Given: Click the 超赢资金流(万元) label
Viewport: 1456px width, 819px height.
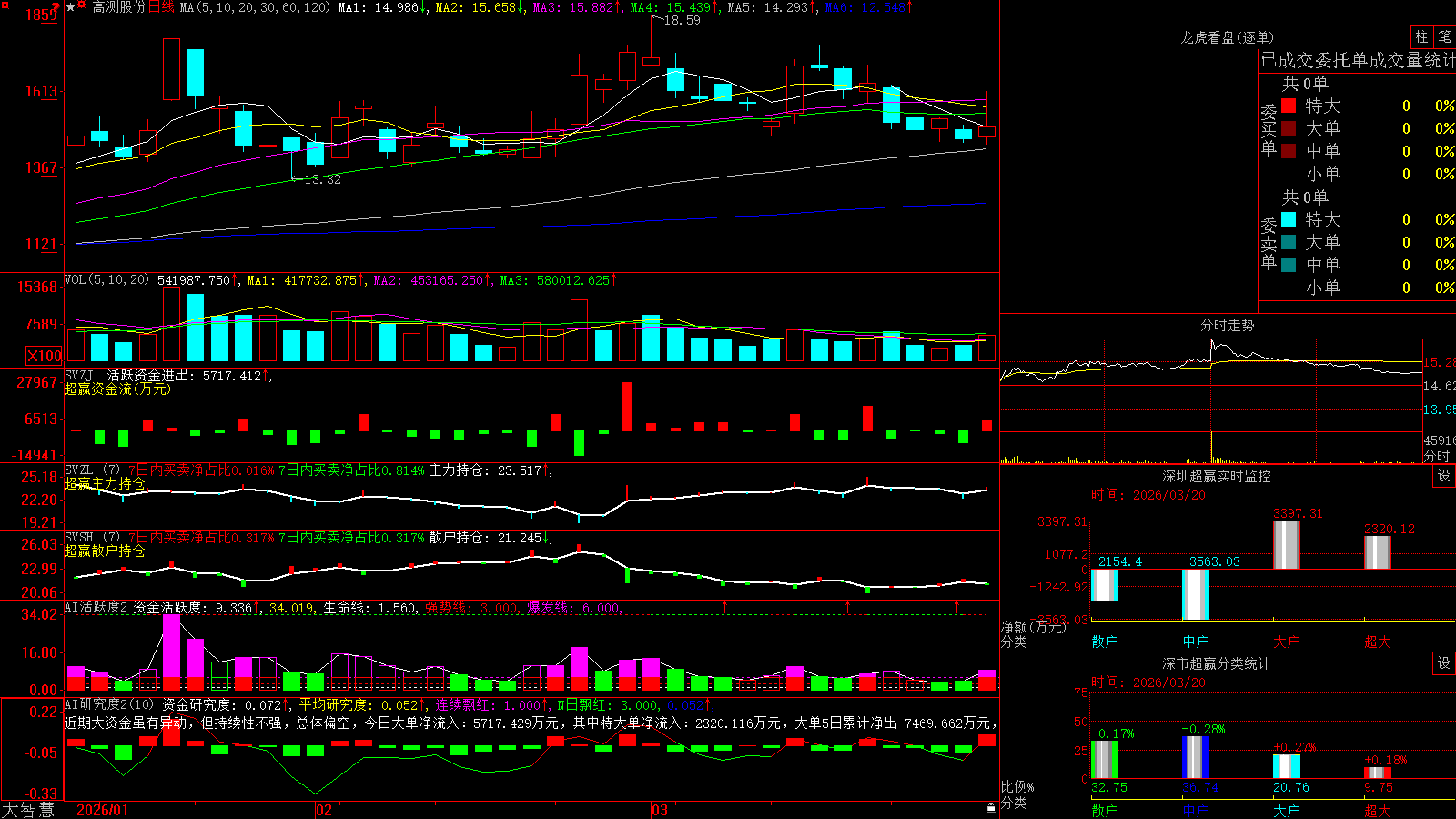Looking at the screenshot, I should [117, 389].
